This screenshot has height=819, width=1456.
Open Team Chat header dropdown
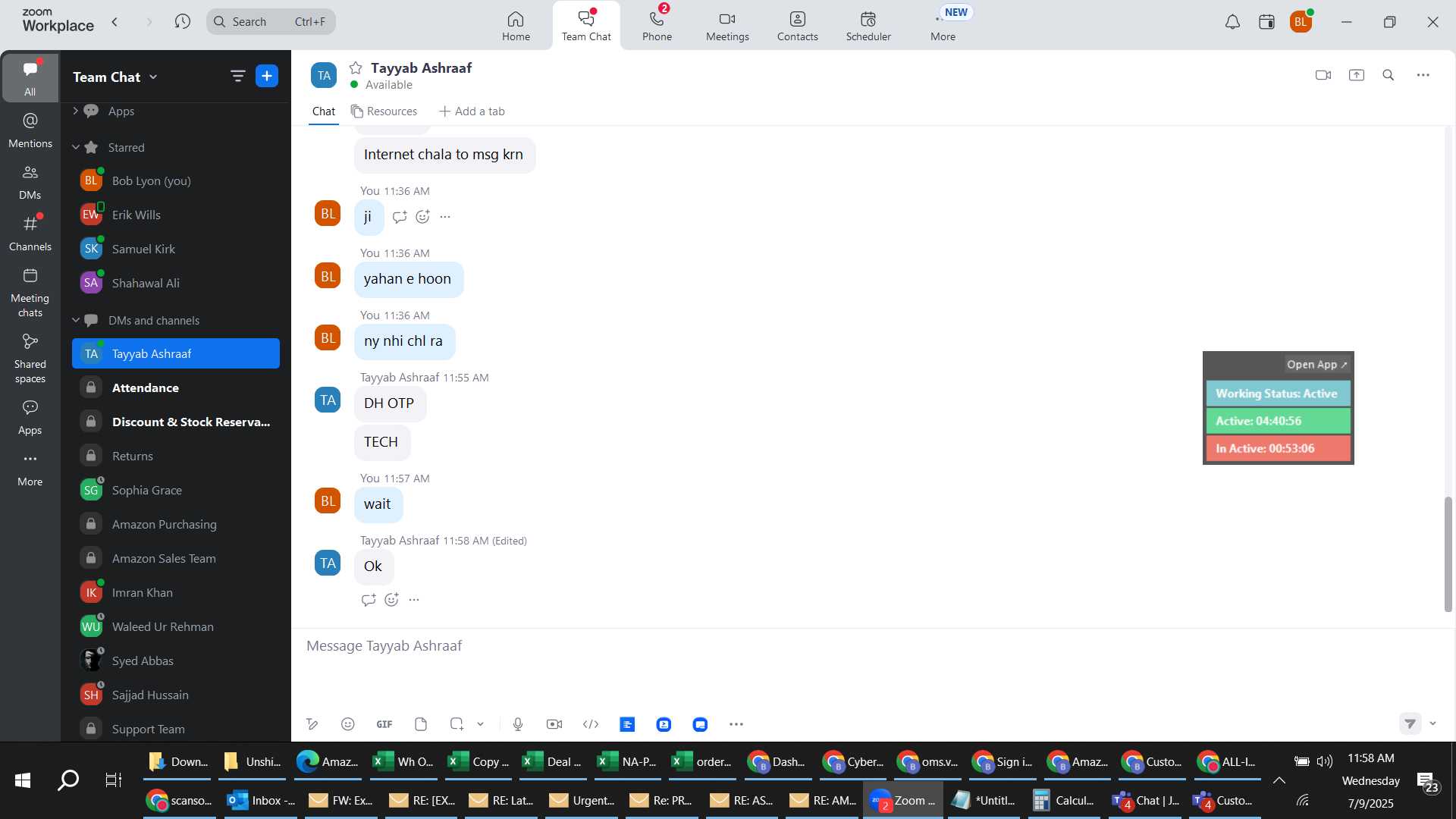pos(153,77)
